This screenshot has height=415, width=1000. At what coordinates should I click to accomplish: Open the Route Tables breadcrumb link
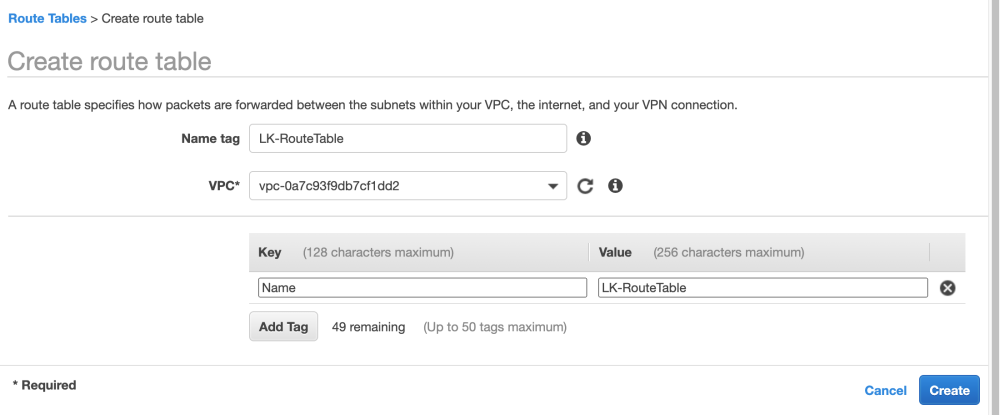coord(47,19)
